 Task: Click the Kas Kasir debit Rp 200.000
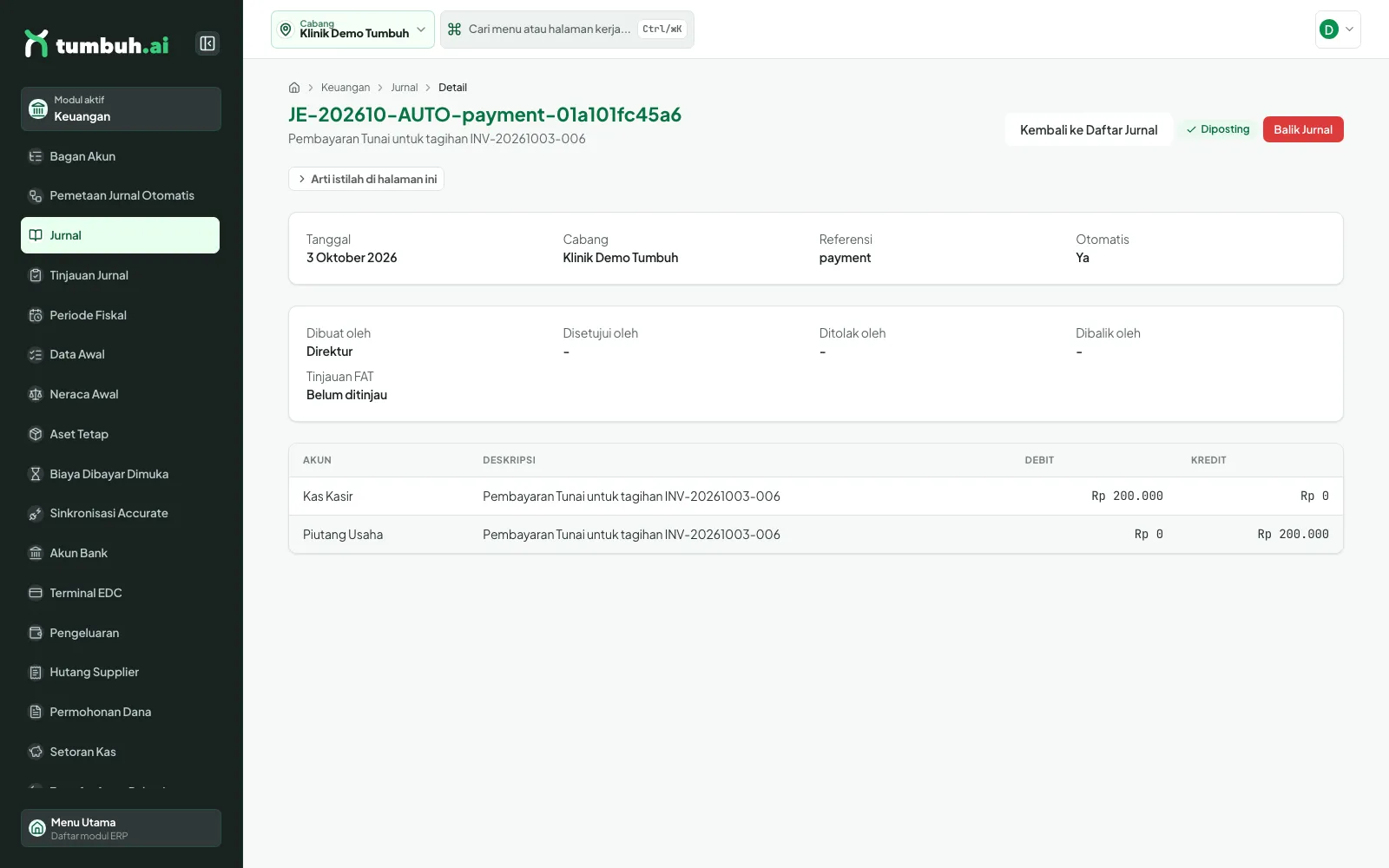[x=1127, y=496]
